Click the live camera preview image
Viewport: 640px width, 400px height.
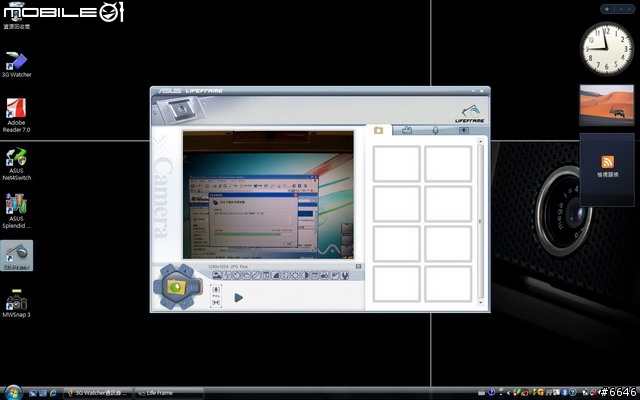tap(268, 195)
